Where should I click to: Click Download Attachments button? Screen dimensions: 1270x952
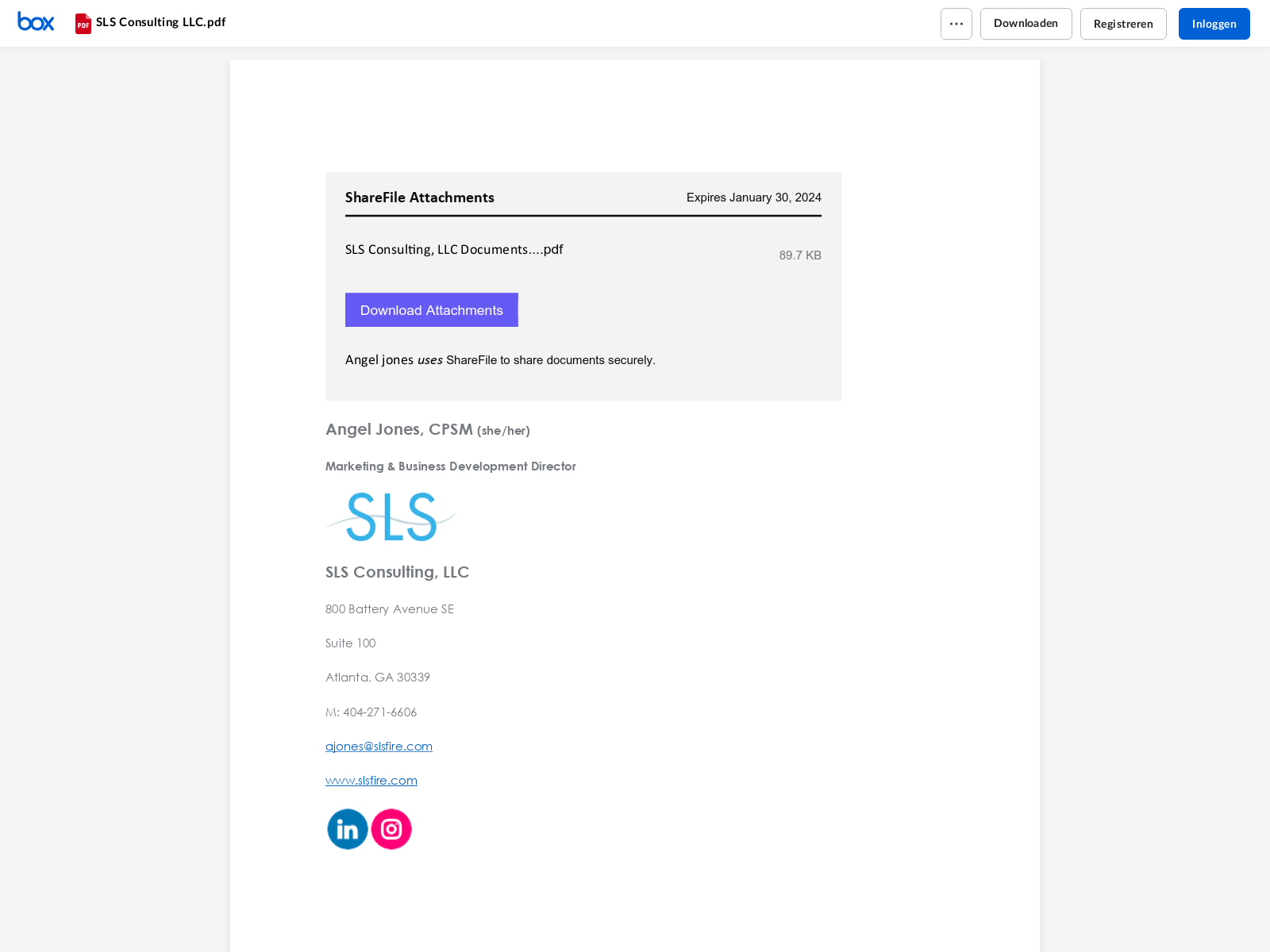432,310
